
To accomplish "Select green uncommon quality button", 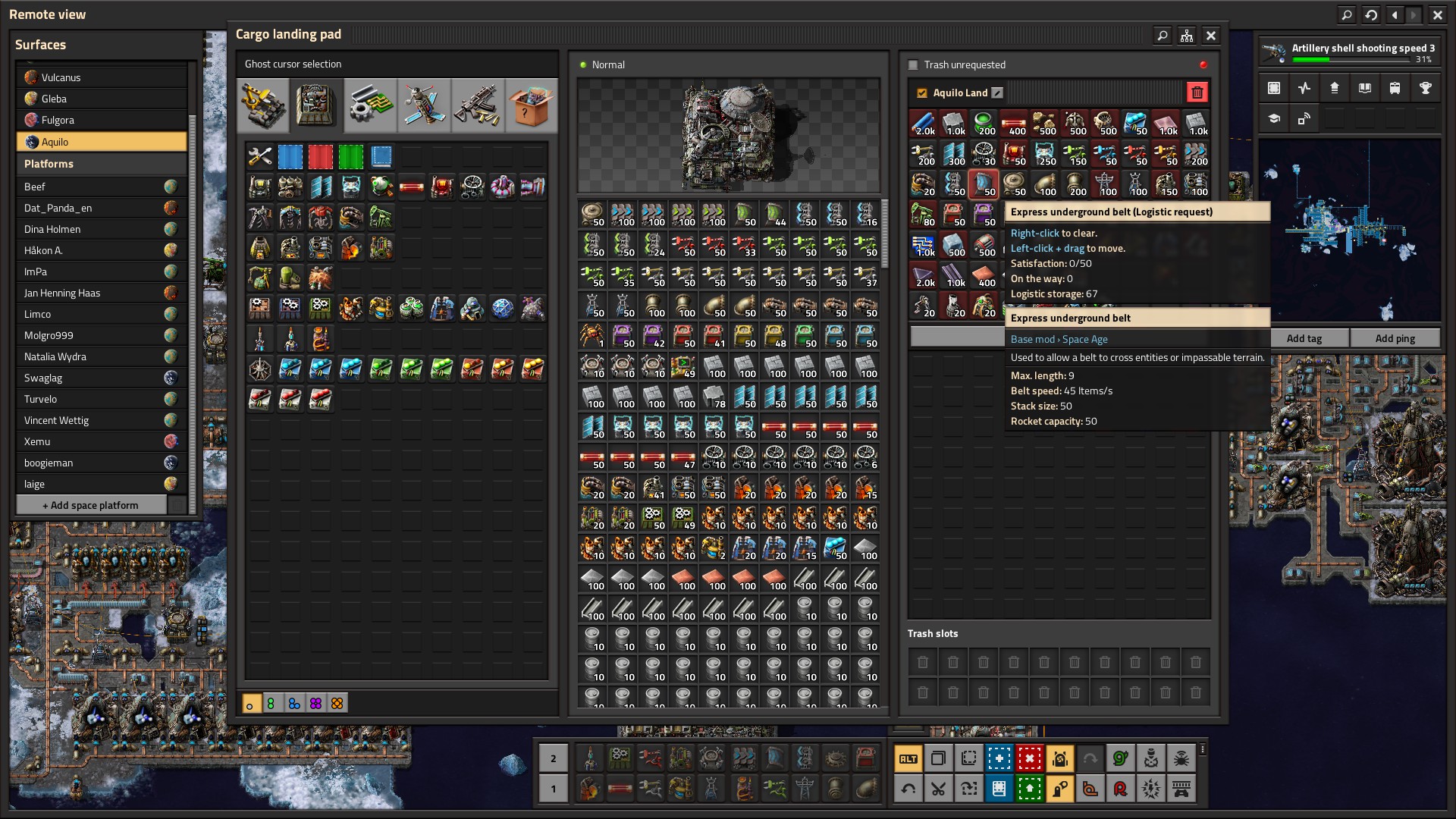I will [x=271, y=704].
